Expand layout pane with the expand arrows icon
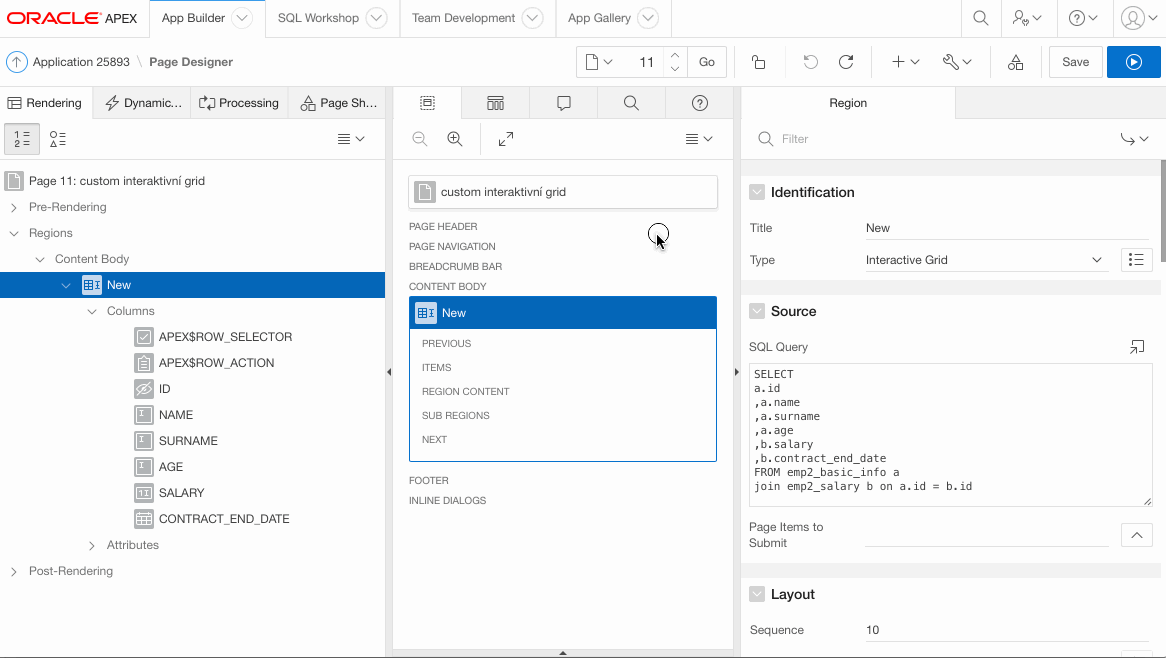1166x658 pixels. [x=506, y=139]
